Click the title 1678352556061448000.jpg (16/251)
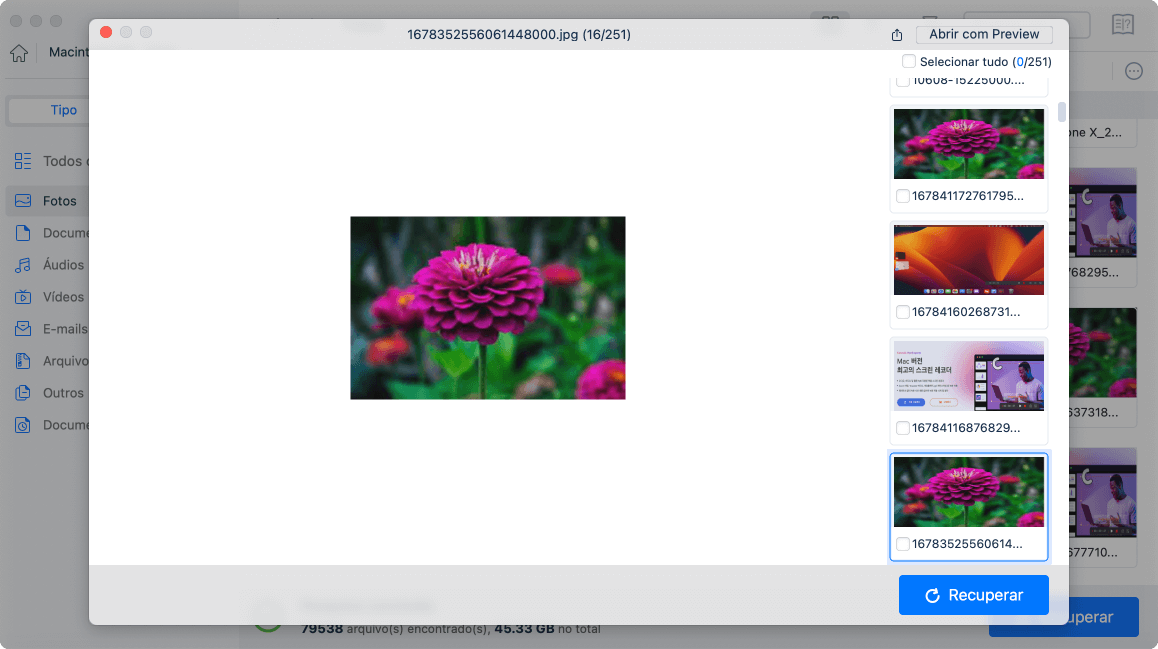 coord(518,35)
